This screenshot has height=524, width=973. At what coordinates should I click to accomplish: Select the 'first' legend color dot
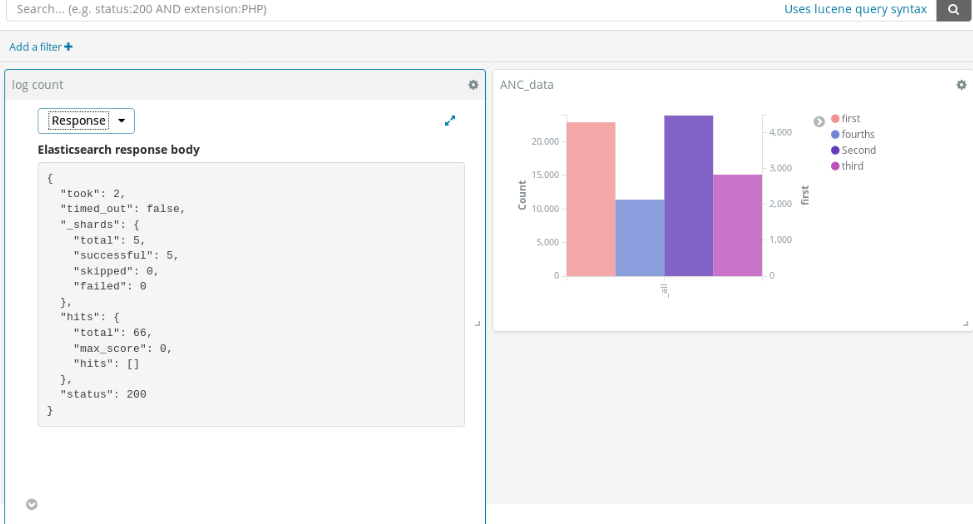835,119
